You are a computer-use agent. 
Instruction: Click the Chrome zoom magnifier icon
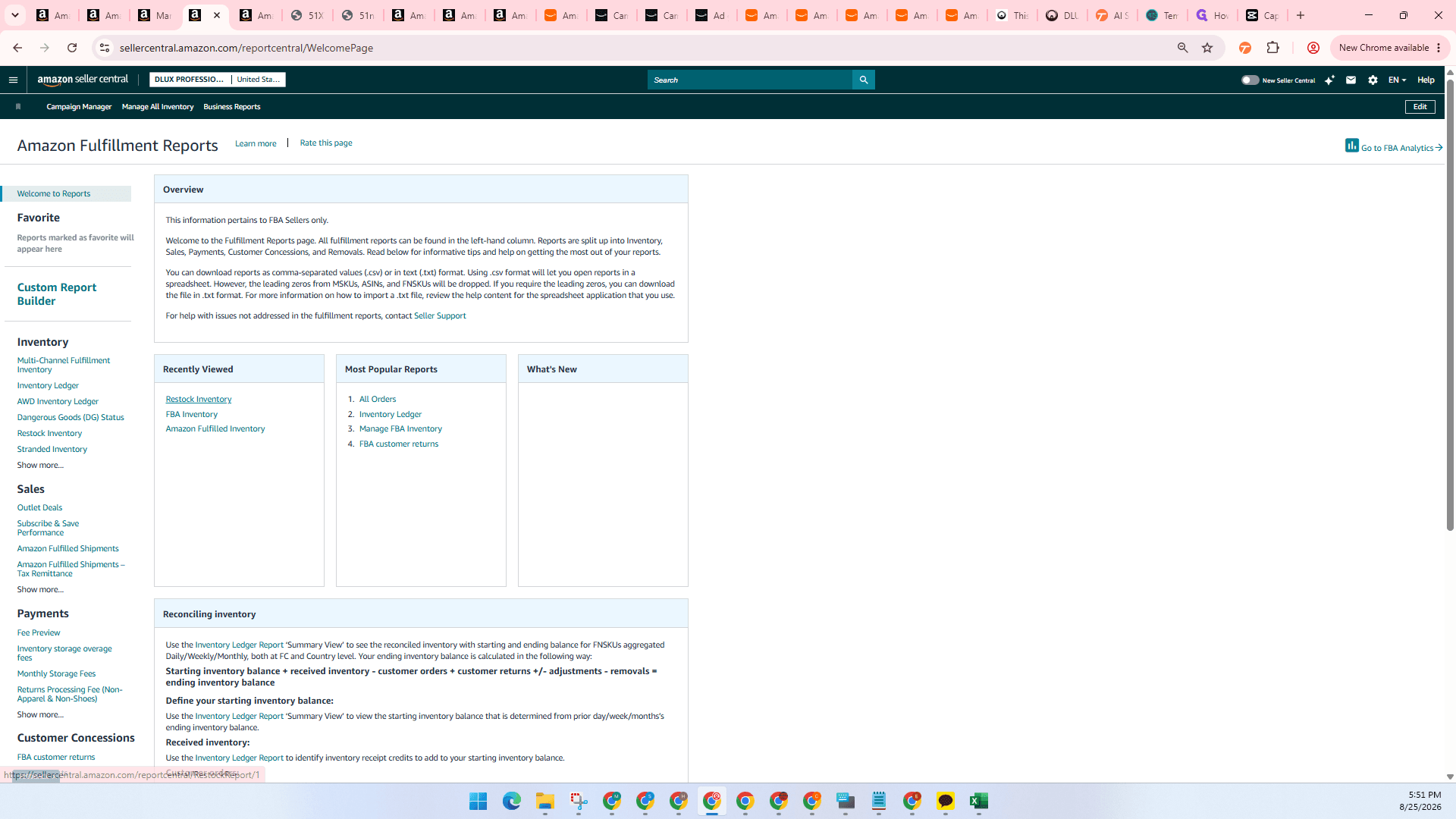click(x=1182, y=48)
